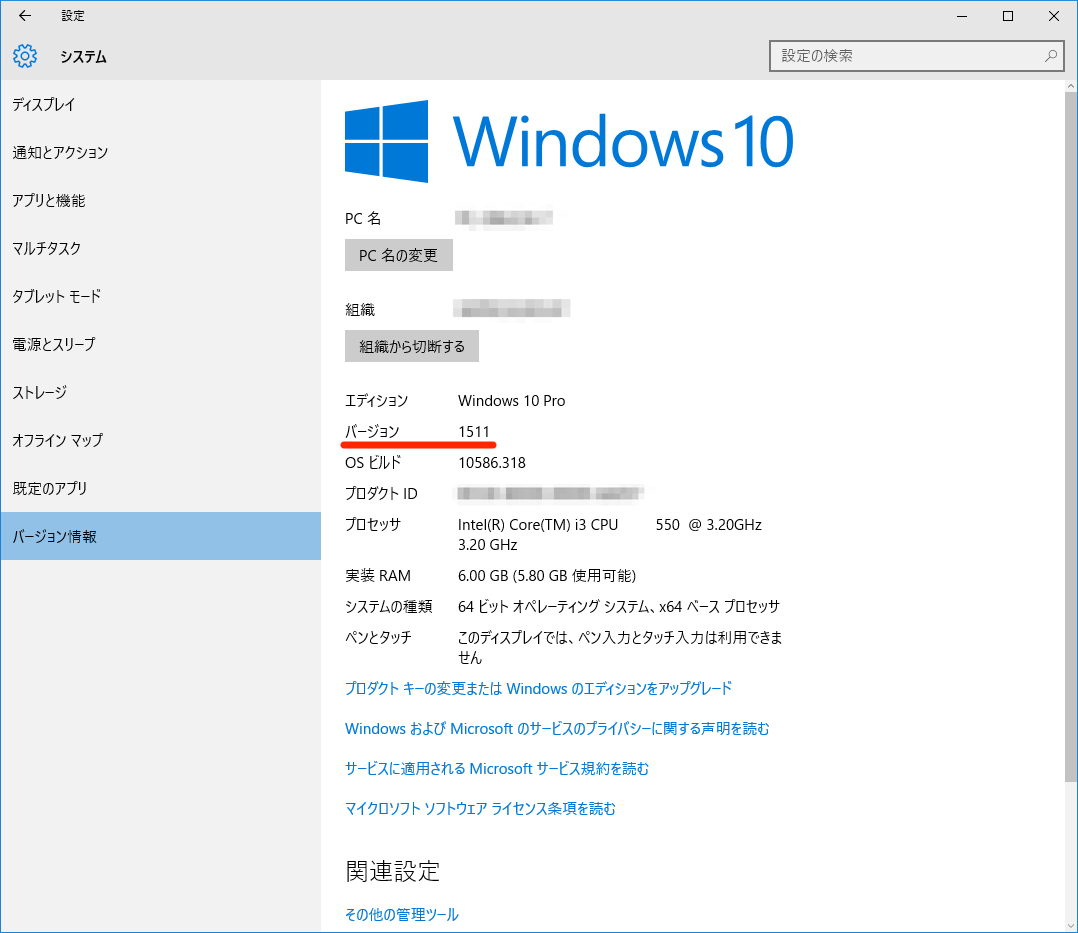The width and height of the screenshot is (1078, 933).
Task: Click the System settings gear icon
Action: [25, 56]
